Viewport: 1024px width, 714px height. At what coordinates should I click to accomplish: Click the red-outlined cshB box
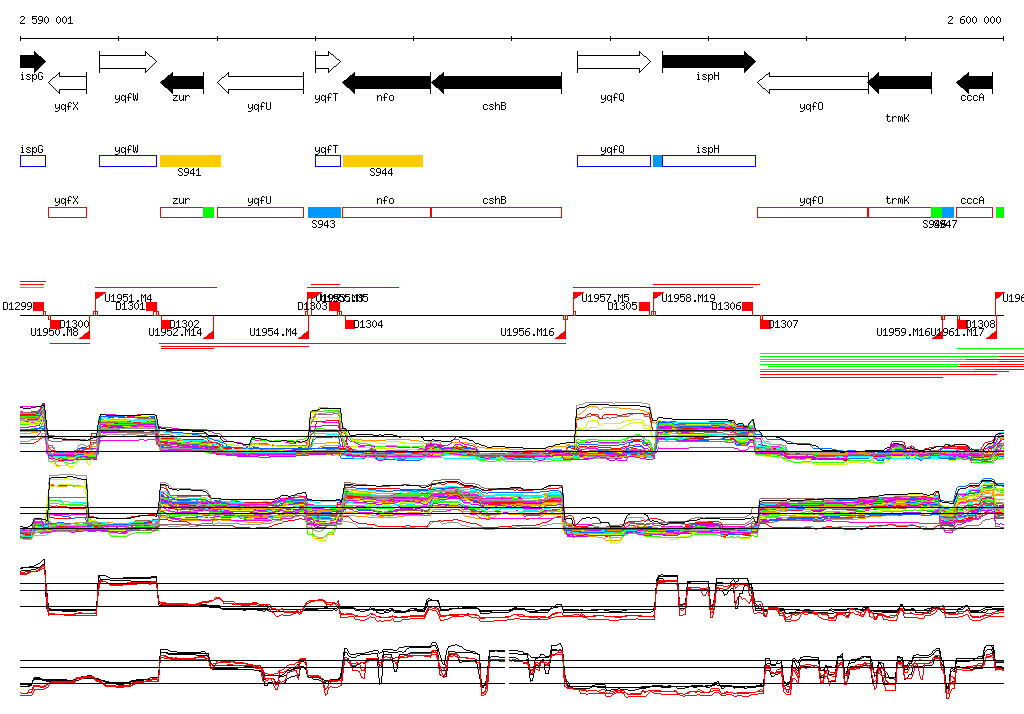pos(496,212)
